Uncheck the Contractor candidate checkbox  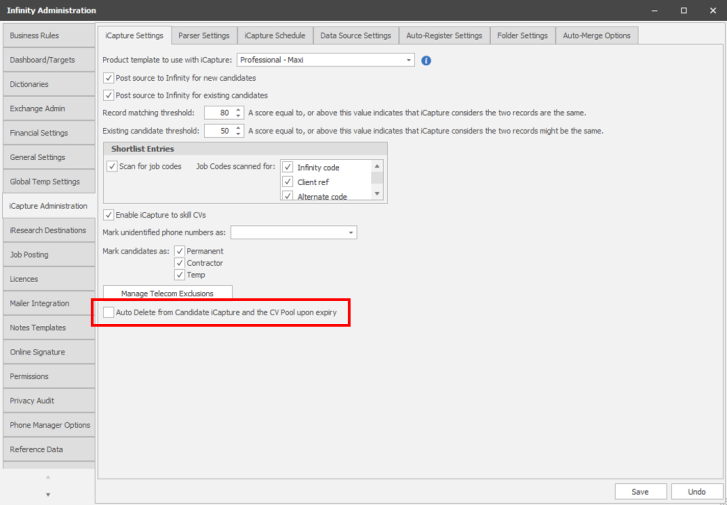coord(180,263)
